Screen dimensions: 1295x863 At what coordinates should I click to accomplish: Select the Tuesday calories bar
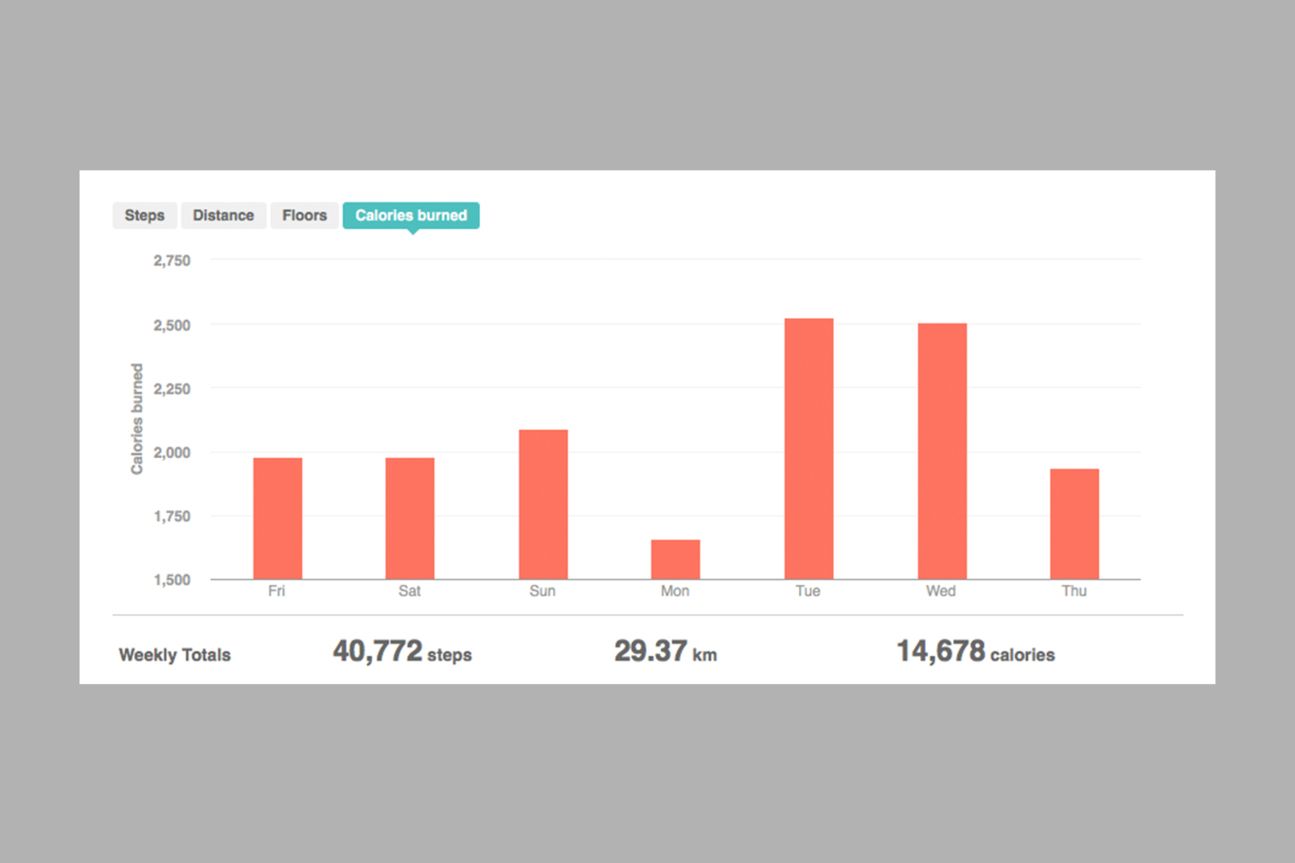coord(809,449)
